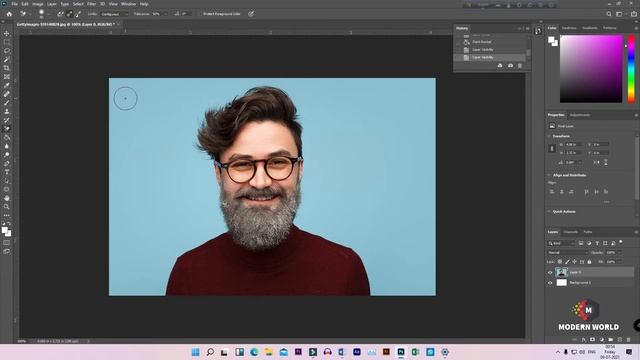The width and height of the screenshot is (640, 360).
Task: Toggle lock all padlock in Layers panel
Action: pyautogui.click(x=589, y=262)
